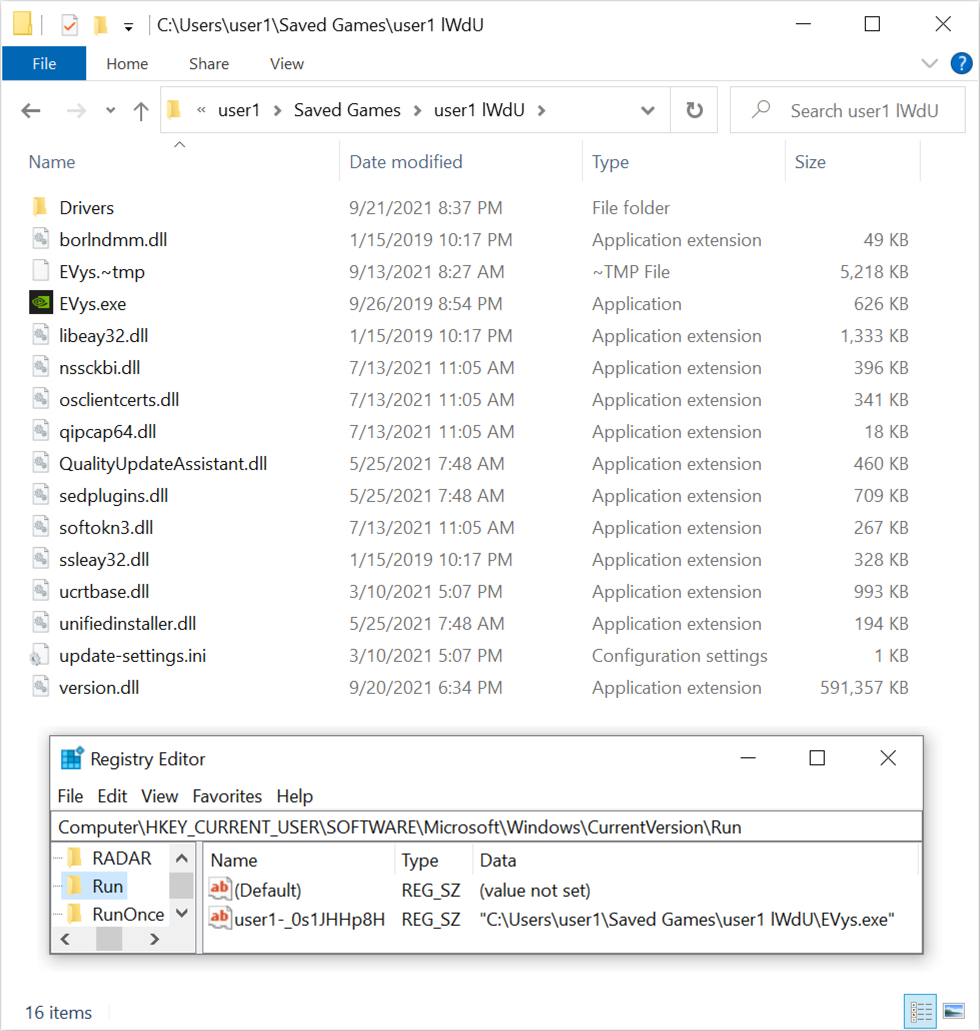The image size is (980, 1031).
Task: Select the ssleay32.dll file name
Action: (104, 560)
